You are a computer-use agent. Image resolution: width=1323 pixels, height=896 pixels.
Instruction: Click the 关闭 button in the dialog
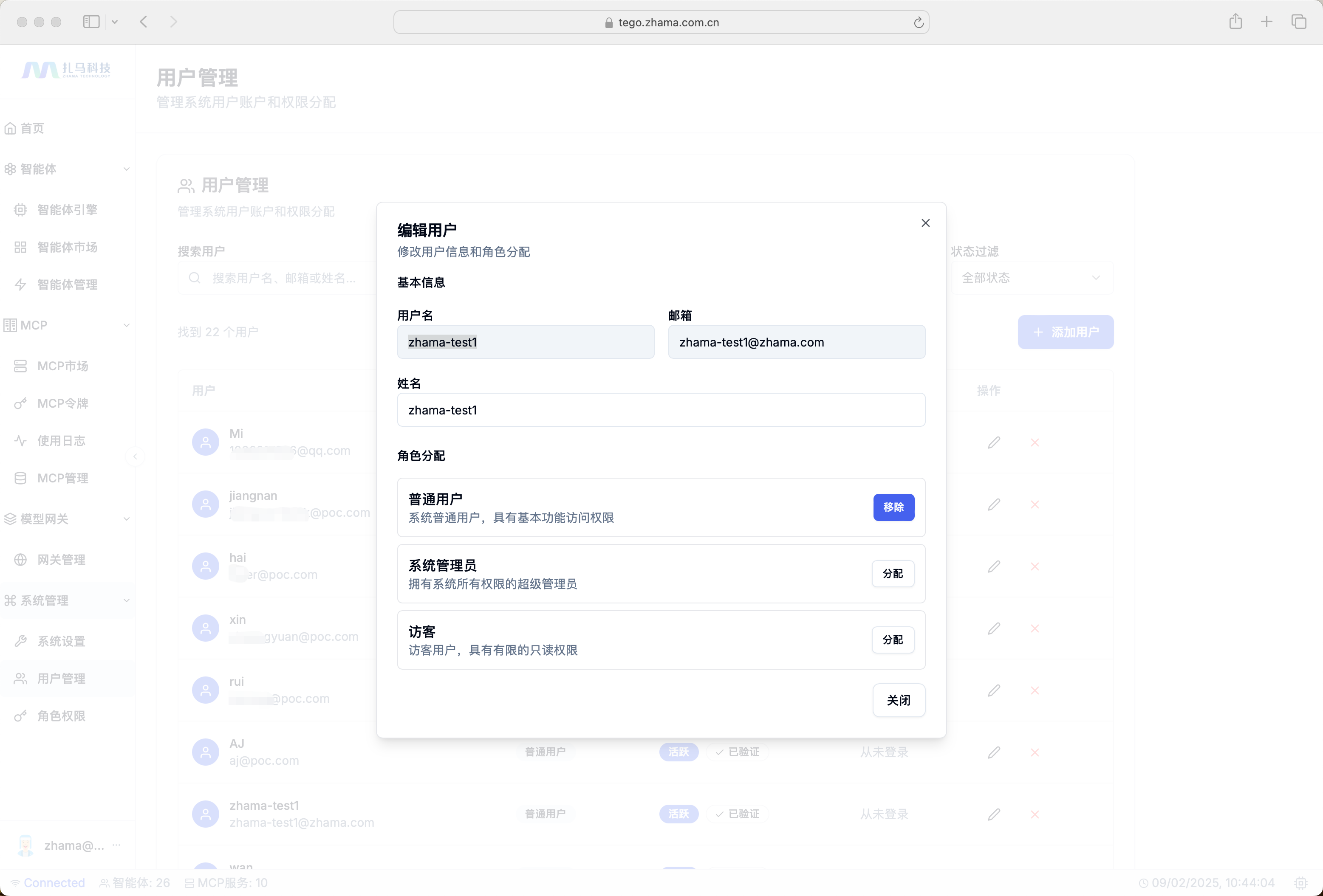898,700
